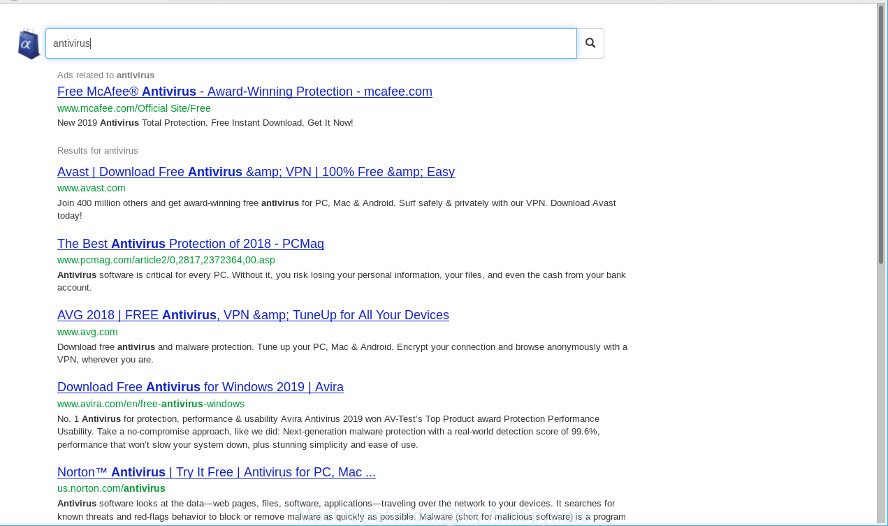Click the Avast 'Join 400 million others' description
Screen dimensions: 888x526
336,209
